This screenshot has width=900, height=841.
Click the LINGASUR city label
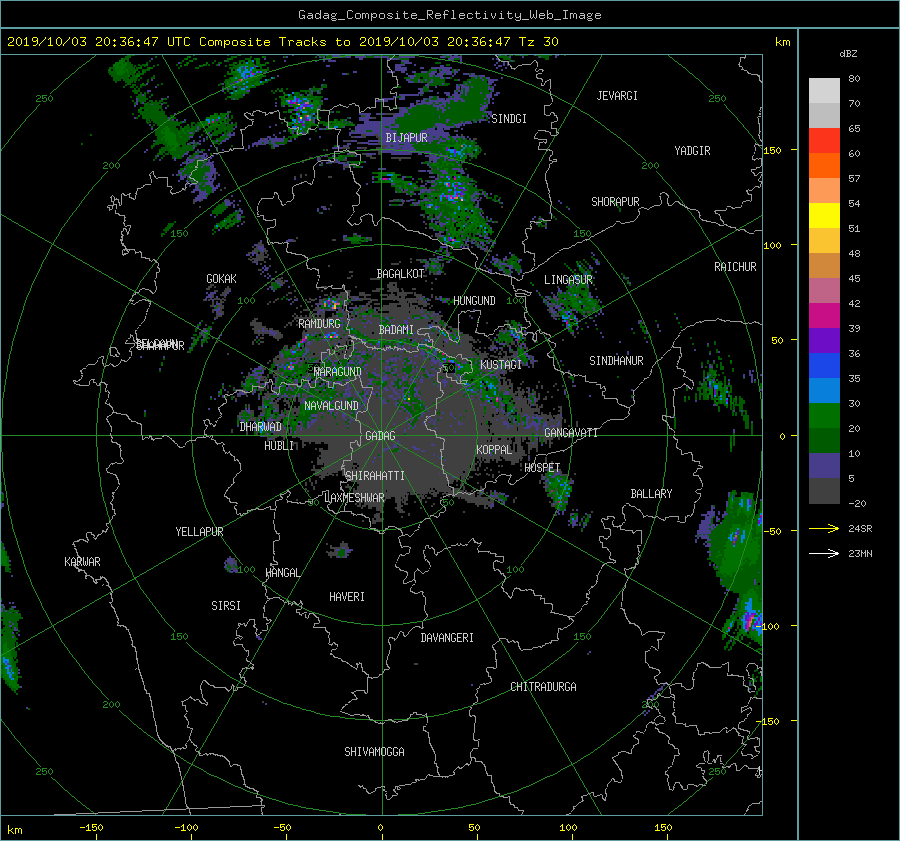[568, 280]
